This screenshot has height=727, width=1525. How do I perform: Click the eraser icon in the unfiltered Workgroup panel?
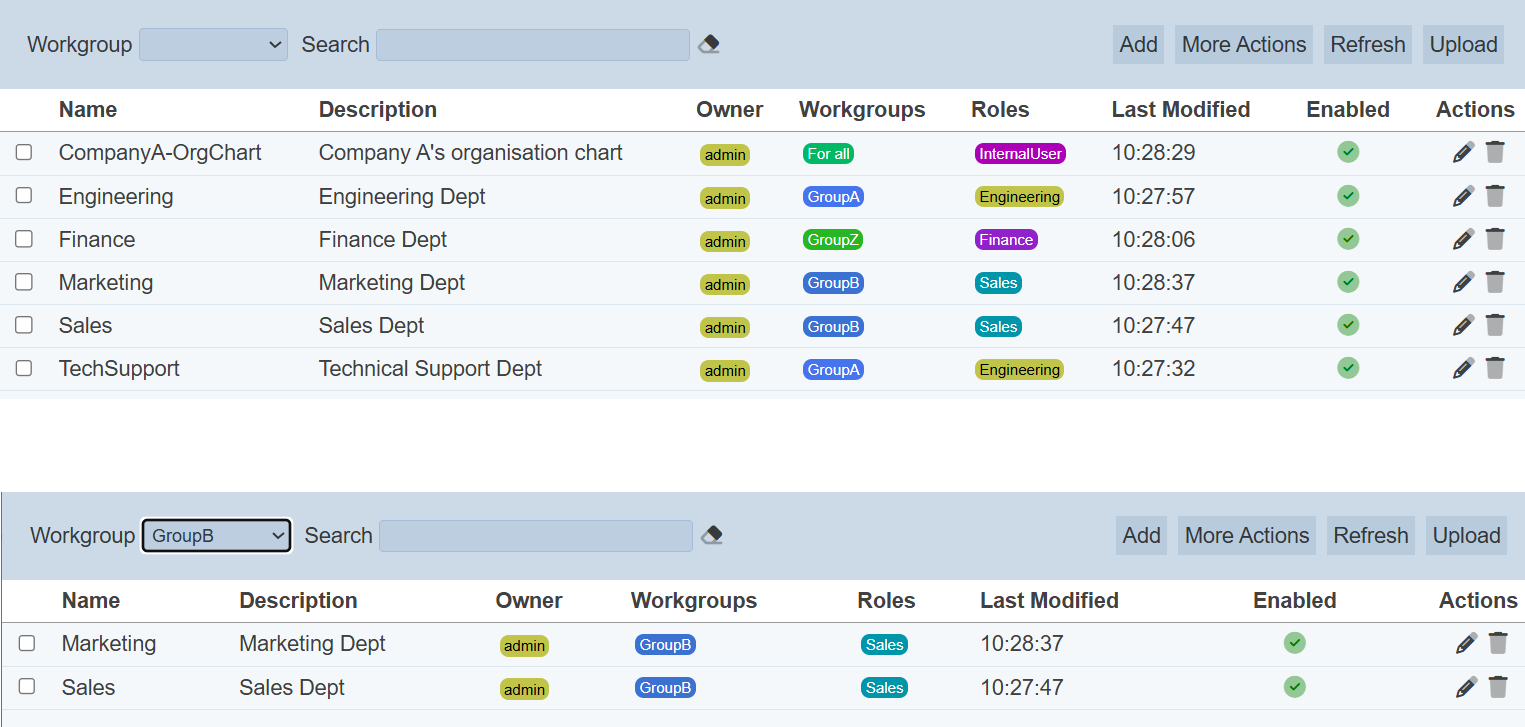[709, 45]
